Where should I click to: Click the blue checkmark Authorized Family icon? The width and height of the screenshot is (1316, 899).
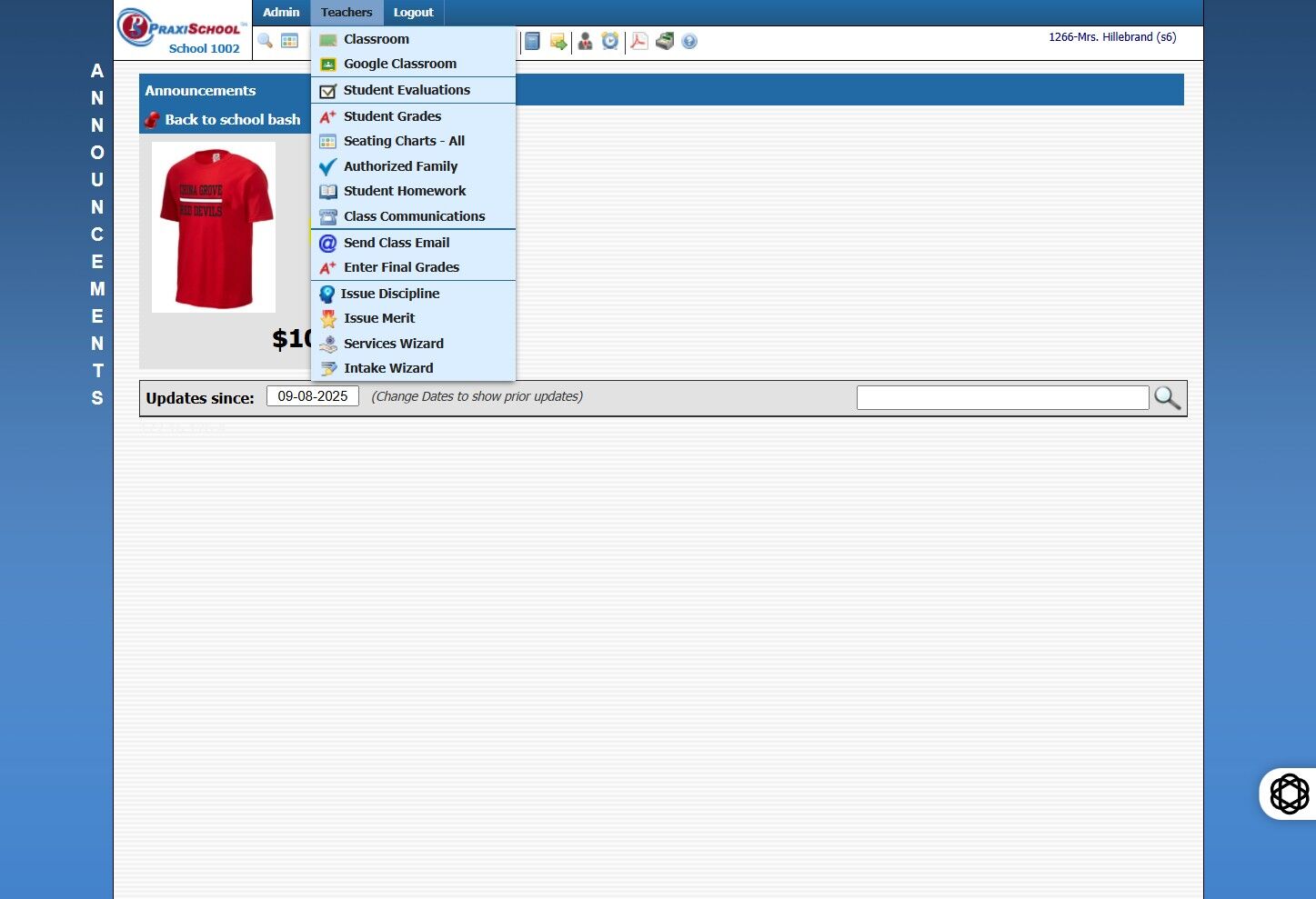328,167
